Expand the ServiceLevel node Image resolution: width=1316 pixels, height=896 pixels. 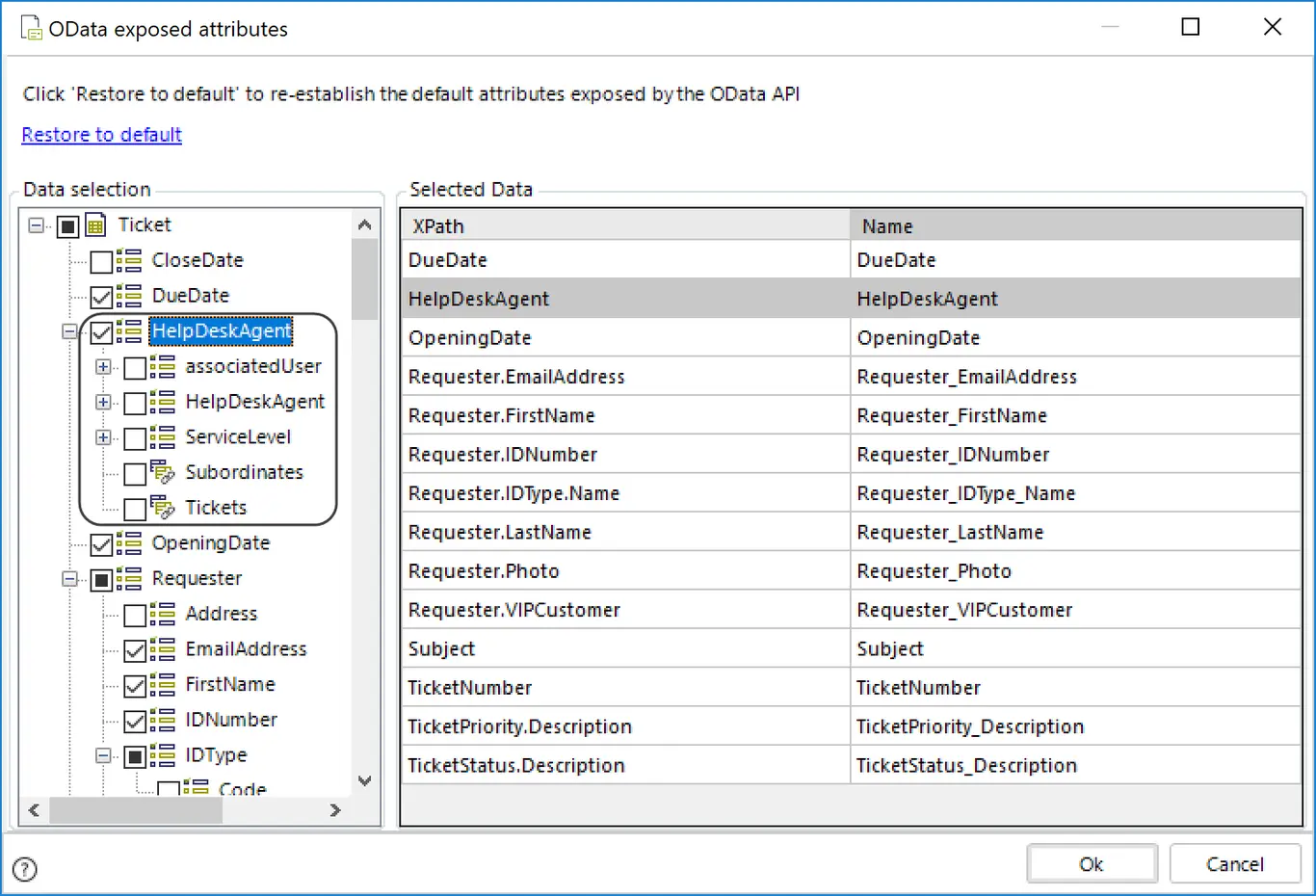pos(103,437)
